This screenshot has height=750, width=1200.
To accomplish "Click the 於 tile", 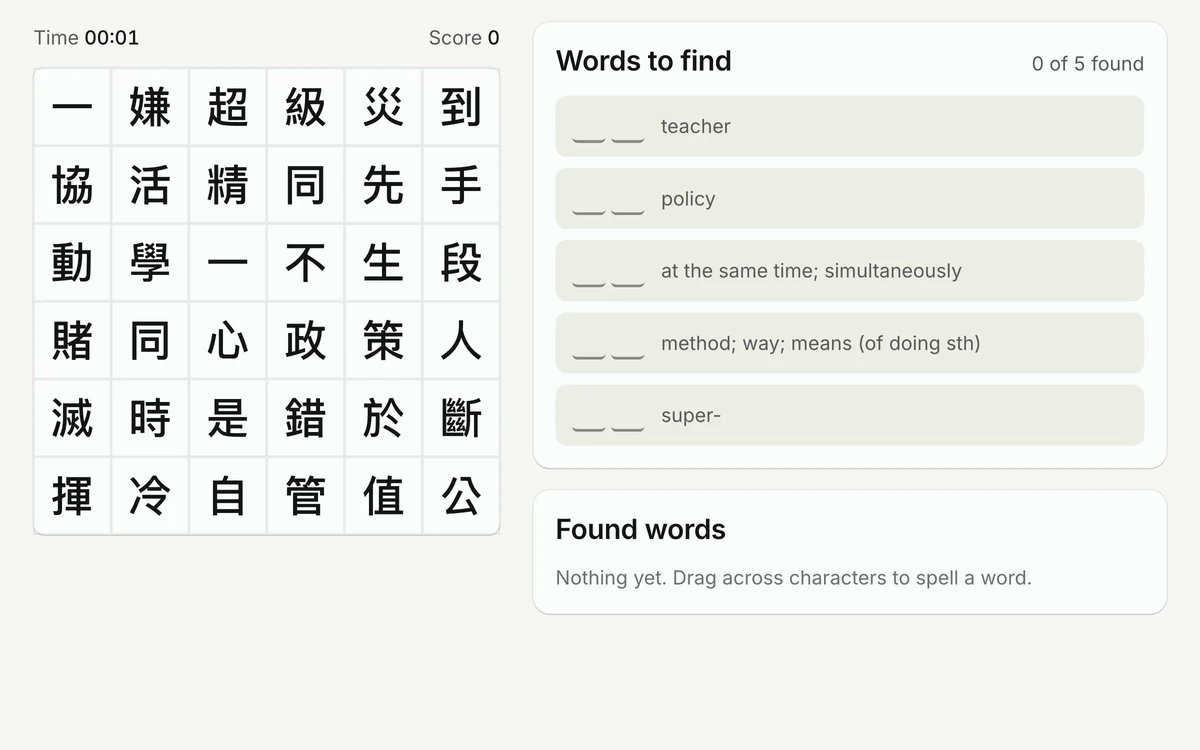I will pyautogui.click(x=384, y=419).
